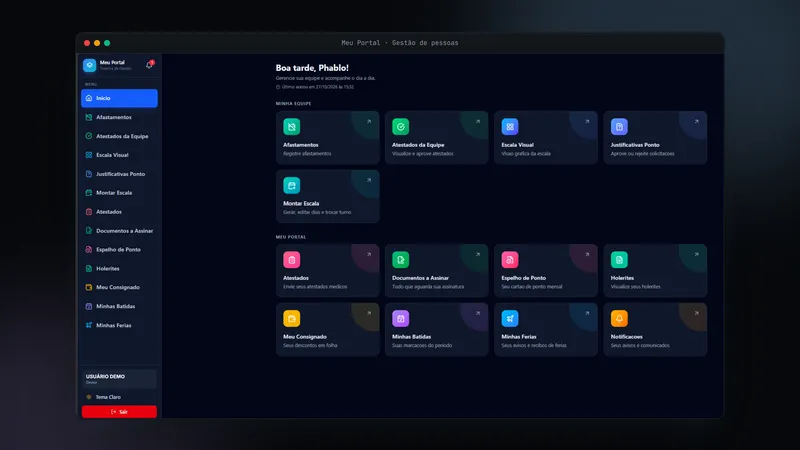Click the Holerites sidebar icon
The image size is (800, 450).
(89, 268)
